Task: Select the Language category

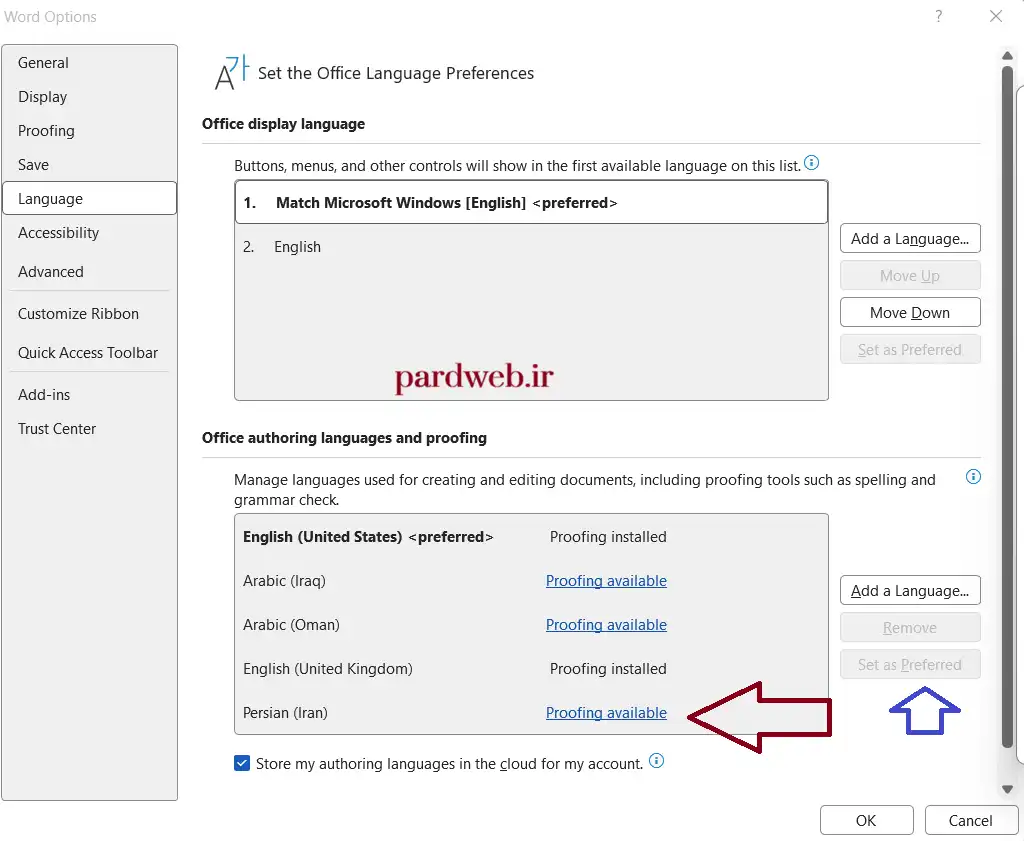Action: click(x=89, y=198)
